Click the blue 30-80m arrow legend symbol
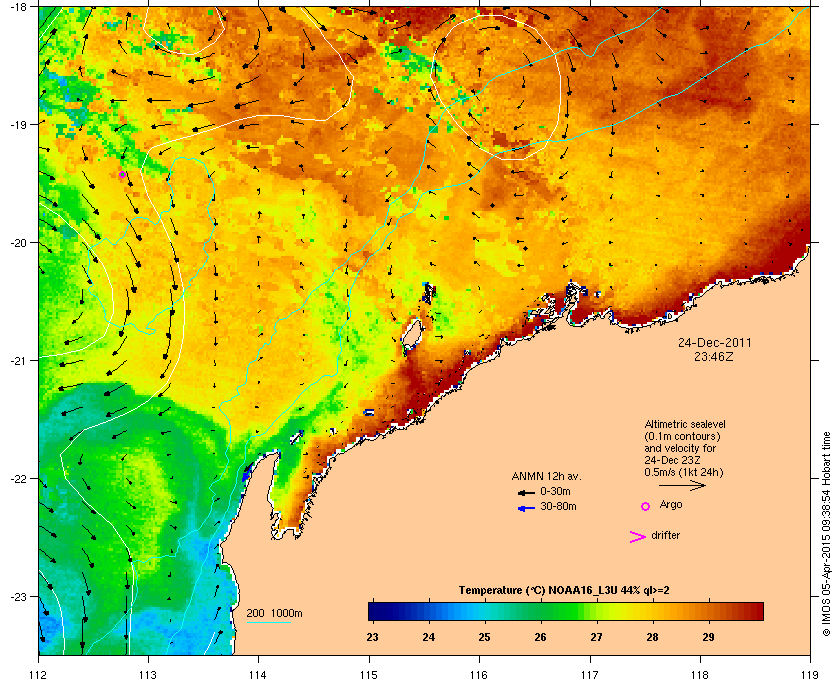This screenshot has height=680, width=840. (x=526, y=508)
